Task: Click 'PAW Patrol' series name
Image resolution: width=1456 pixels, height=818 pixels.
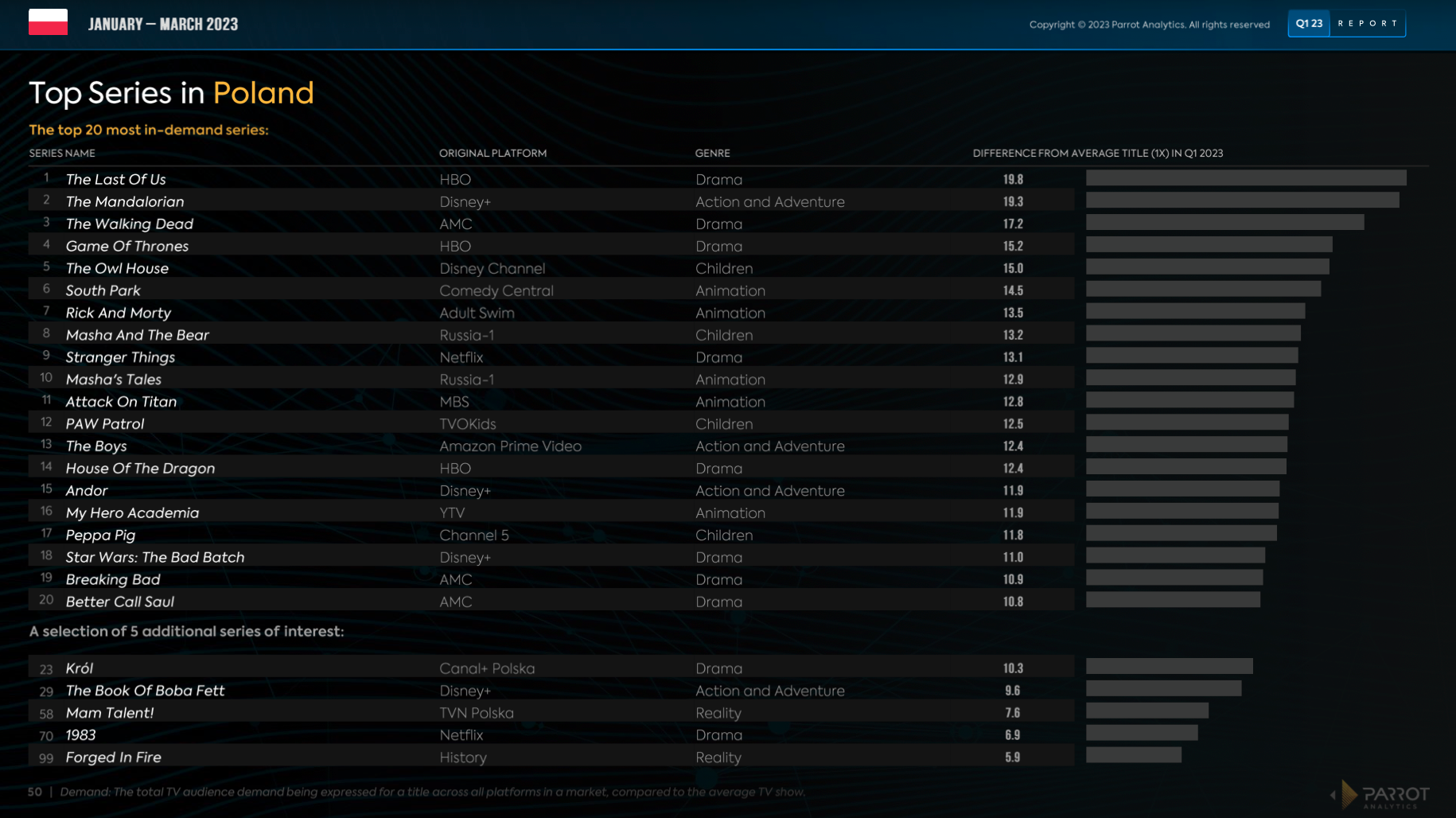Action: pyautogui.click(x=105, y=424)
